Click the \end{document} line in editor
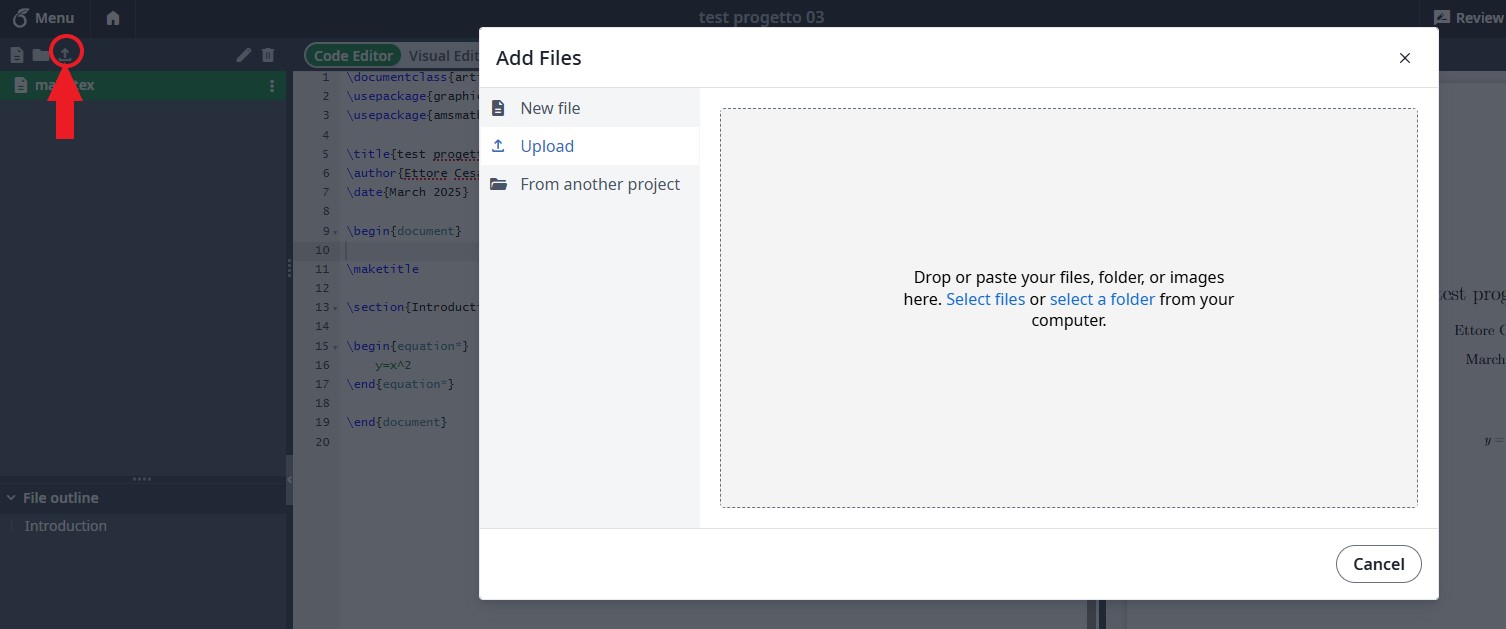 pyautogui.click(x=397, y=422)
